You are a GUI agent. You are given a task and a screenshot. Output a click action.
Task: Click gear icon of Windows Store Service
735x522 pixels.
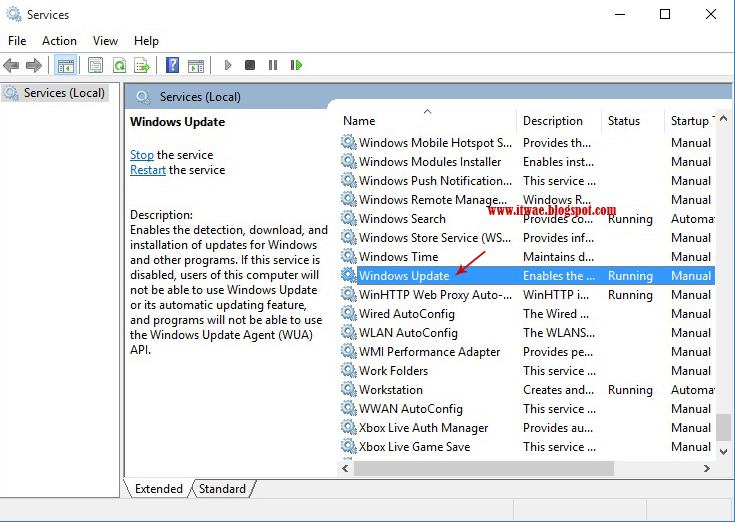(348, 237)
